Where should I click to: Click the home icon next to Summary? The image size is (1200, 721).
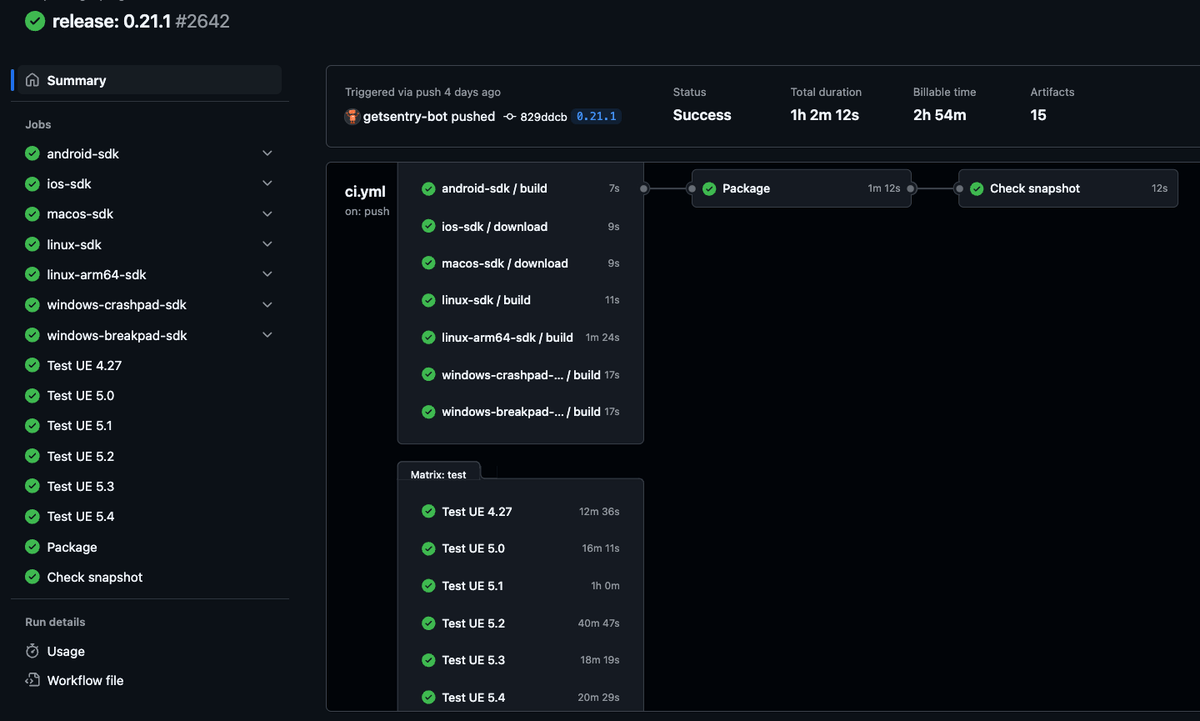click(x=33, y=80)
